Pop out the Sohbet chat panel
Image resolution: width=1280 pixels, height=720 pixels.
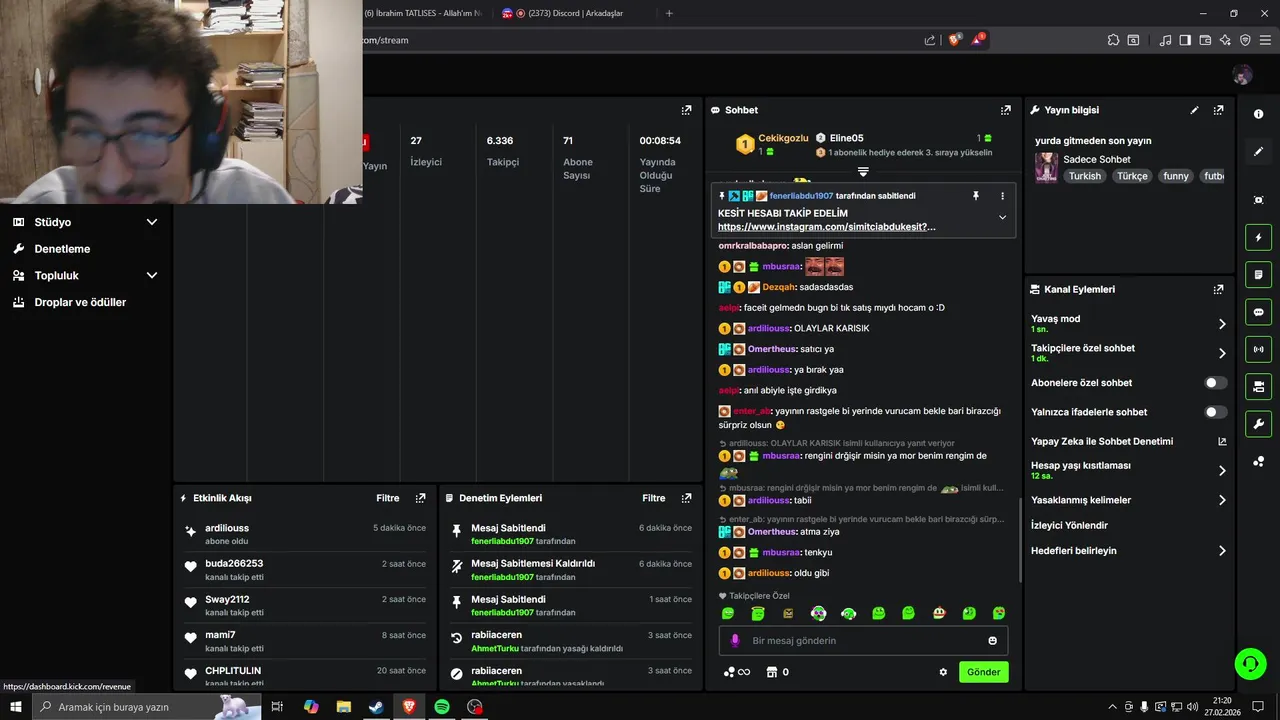(x=1005, y=110)
